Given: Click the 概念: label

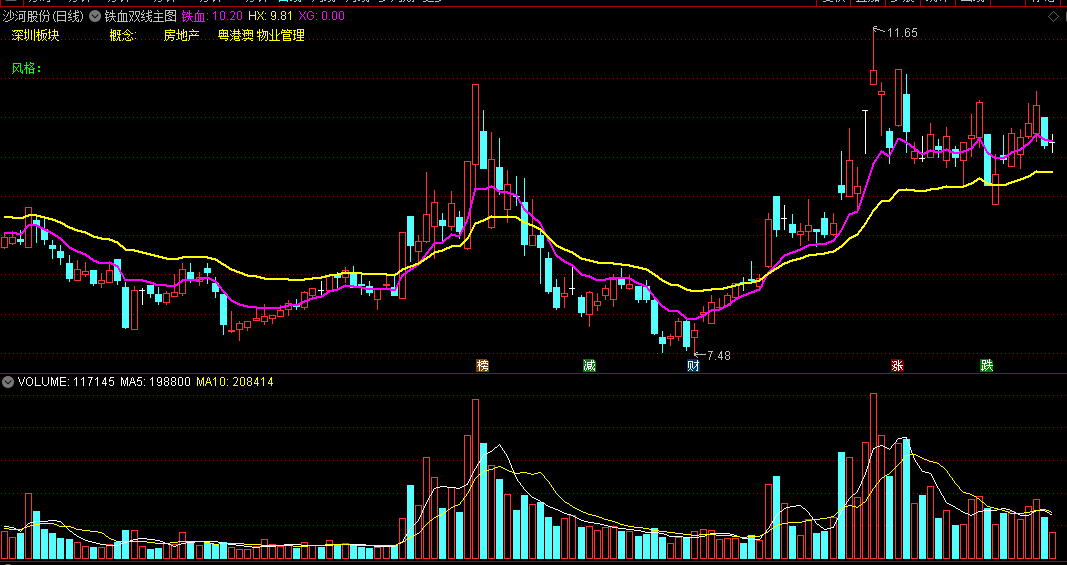Looking at the screenshot, I should 123,35.
